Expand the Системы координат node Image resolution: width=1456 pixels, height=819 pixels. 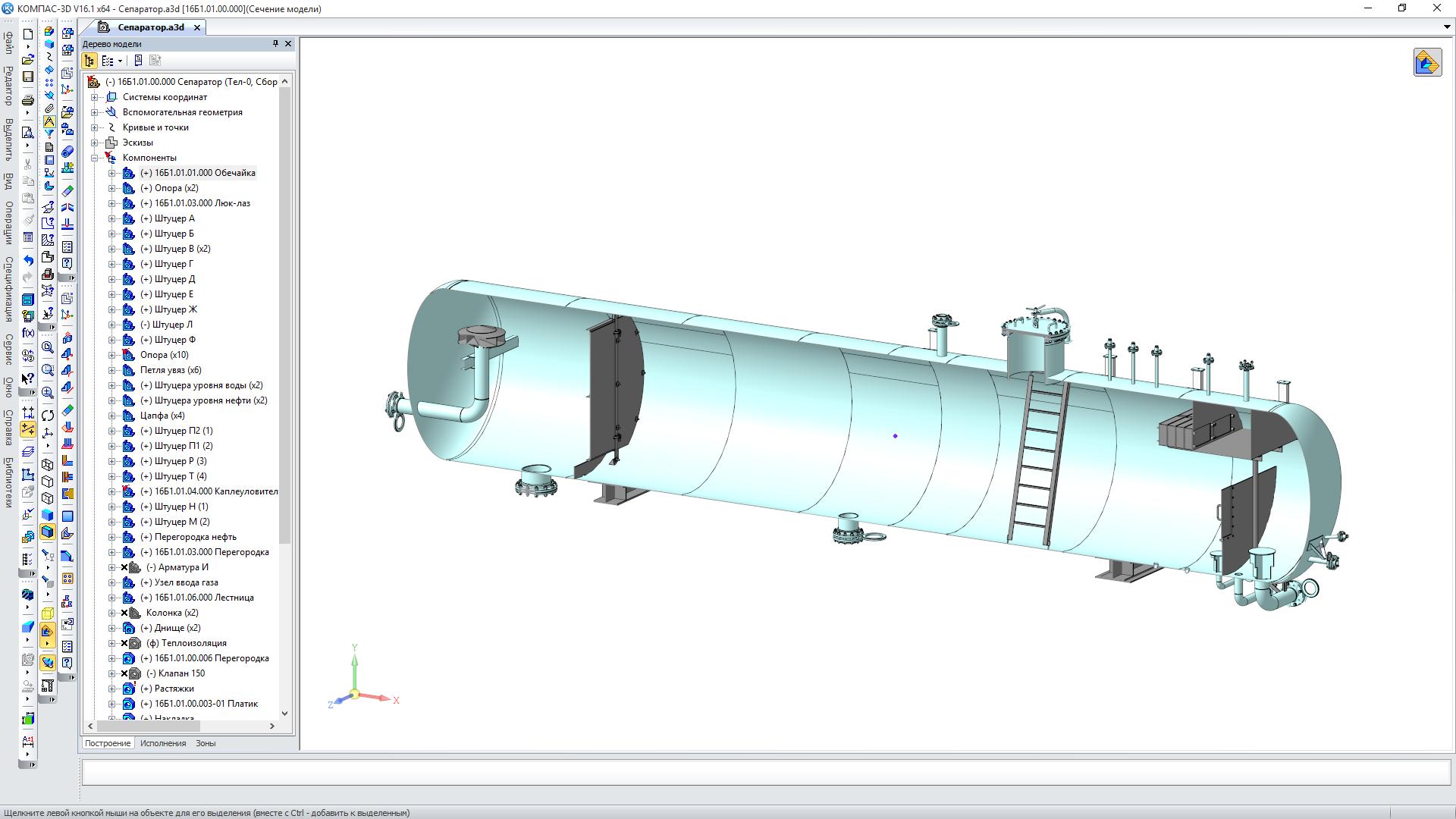tap(95, 97)
